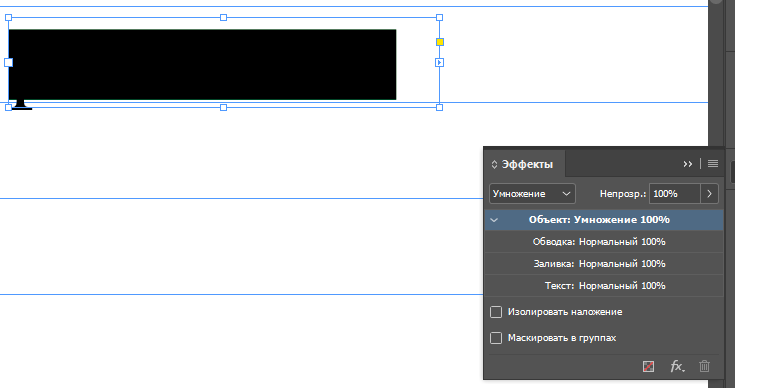Collapse the Объект effects list chevron

[494, 220]
